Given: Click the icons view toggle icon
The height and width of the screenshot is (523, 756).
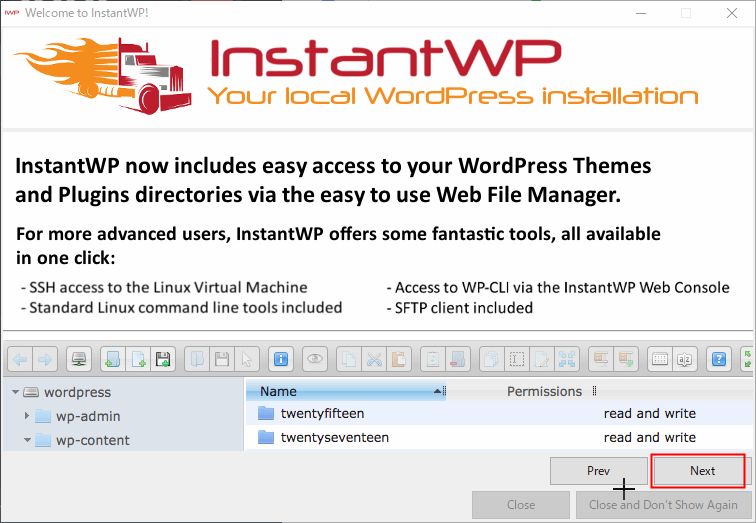Looking at the screenshot, I should tap(660, 359).
